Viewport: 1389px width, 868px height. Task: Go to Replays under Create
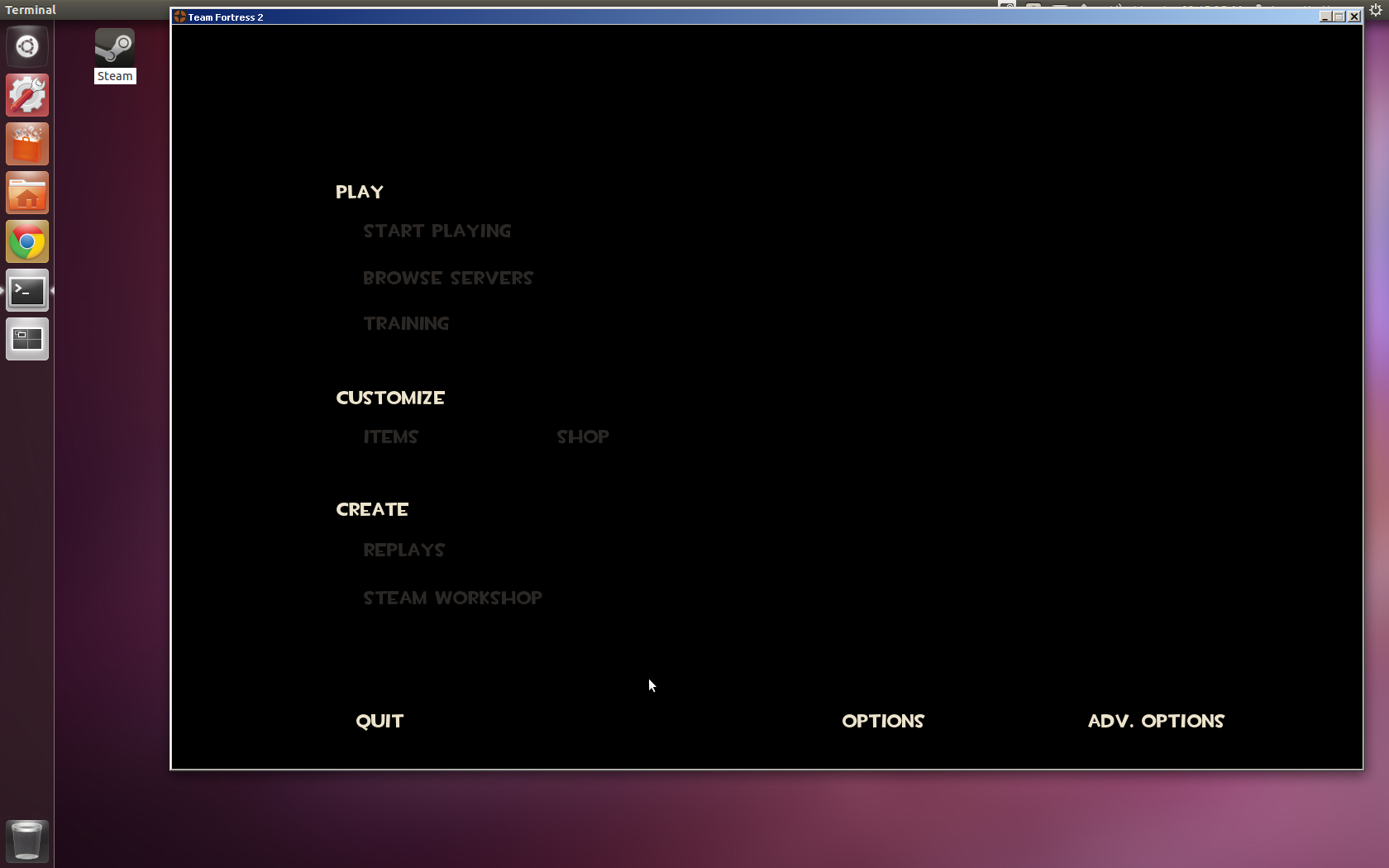click(x=404, y=551)
